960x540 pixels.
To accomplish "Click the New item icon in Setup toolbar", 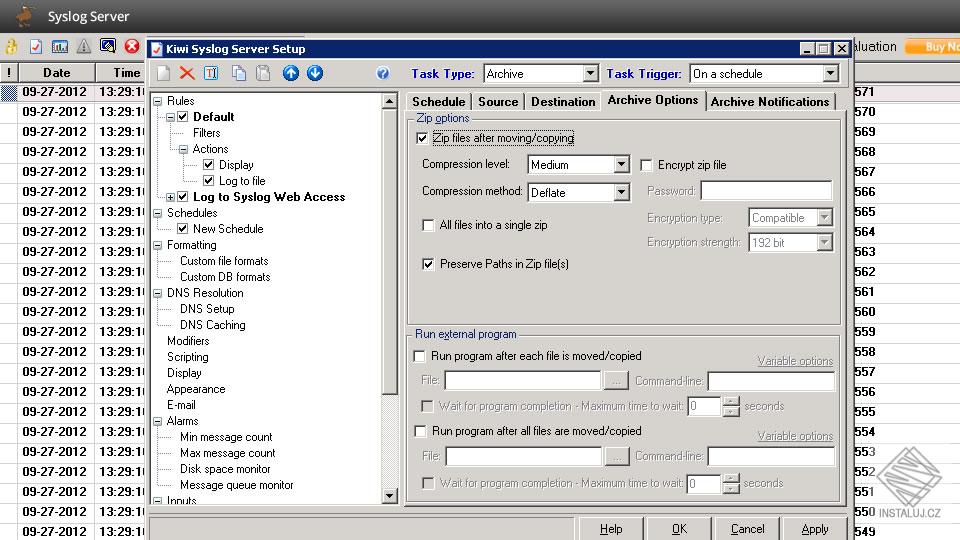I will 163,73.
